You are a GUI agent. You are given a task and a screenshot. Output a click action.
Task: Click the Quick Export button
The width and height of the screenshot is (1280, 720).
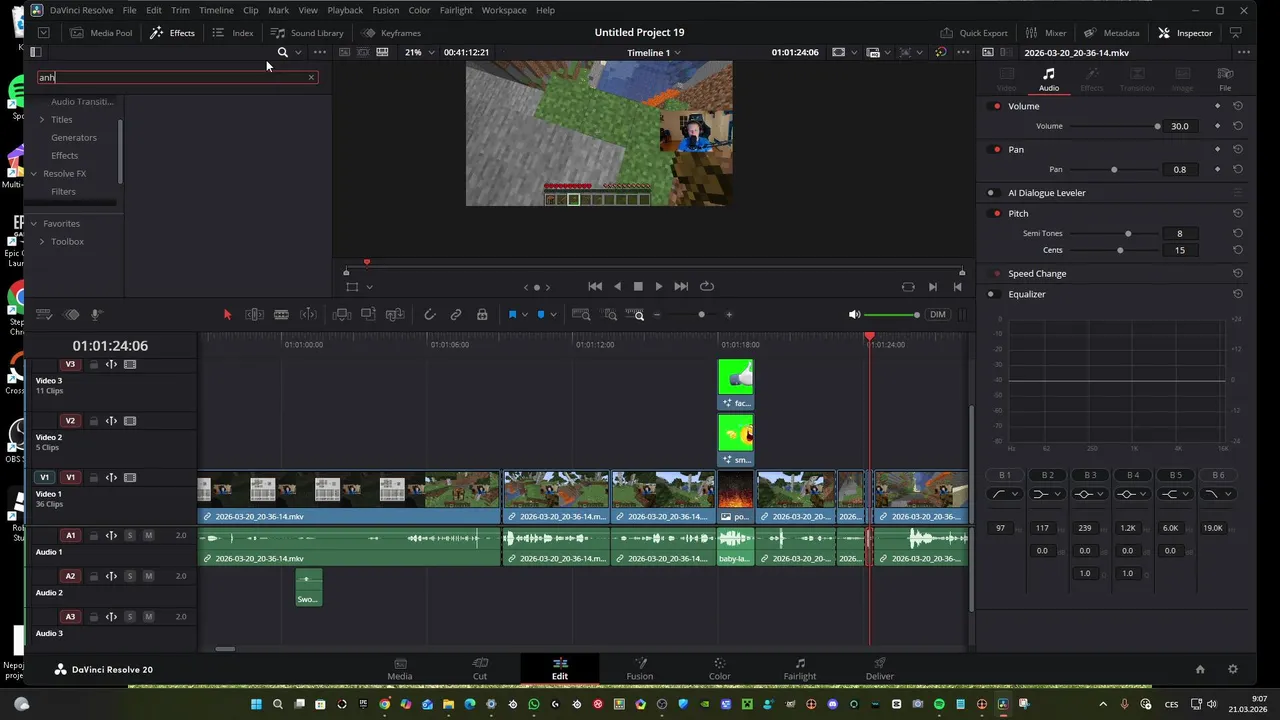(973, 33)
